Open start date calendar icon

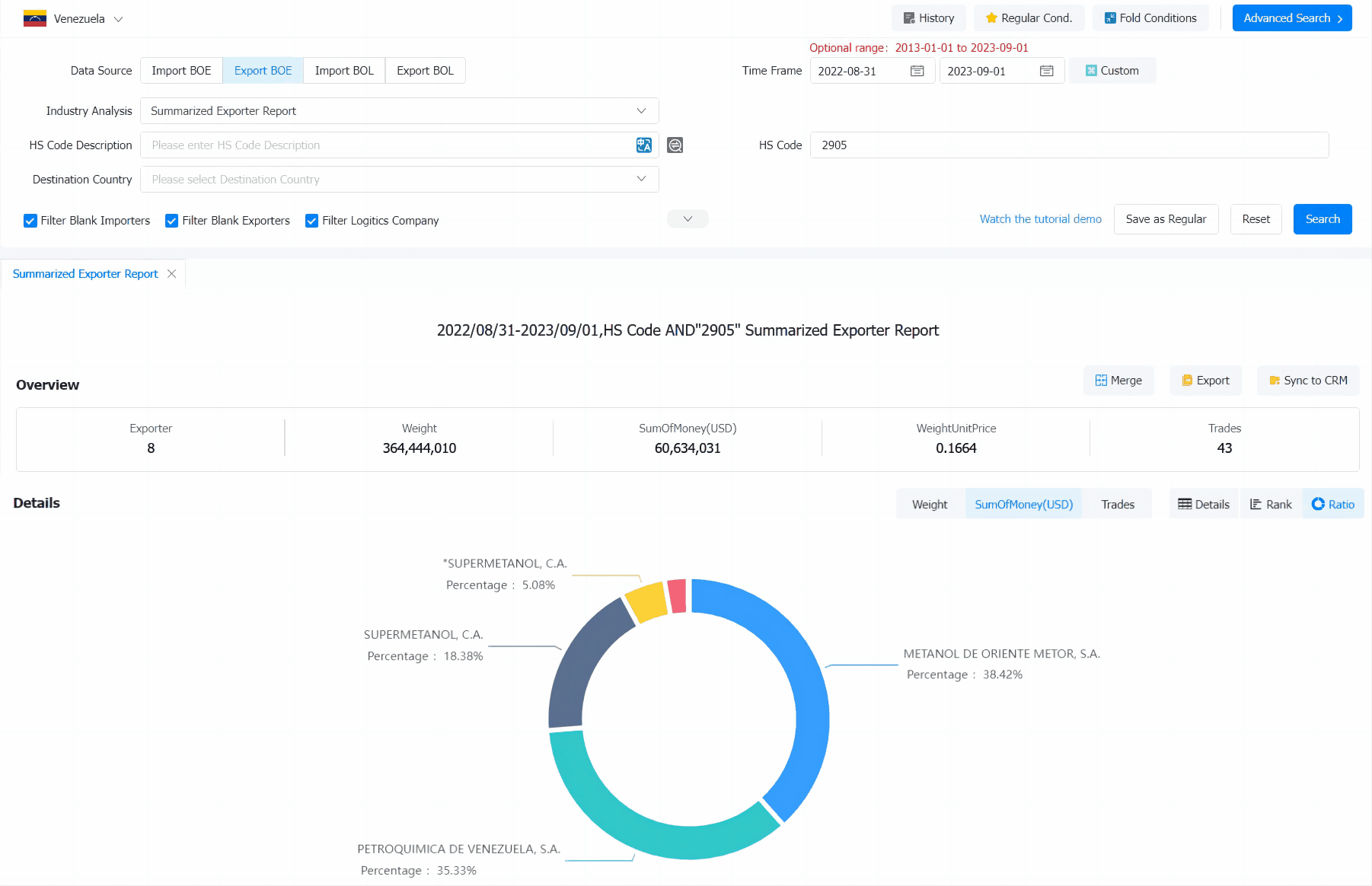917,71
